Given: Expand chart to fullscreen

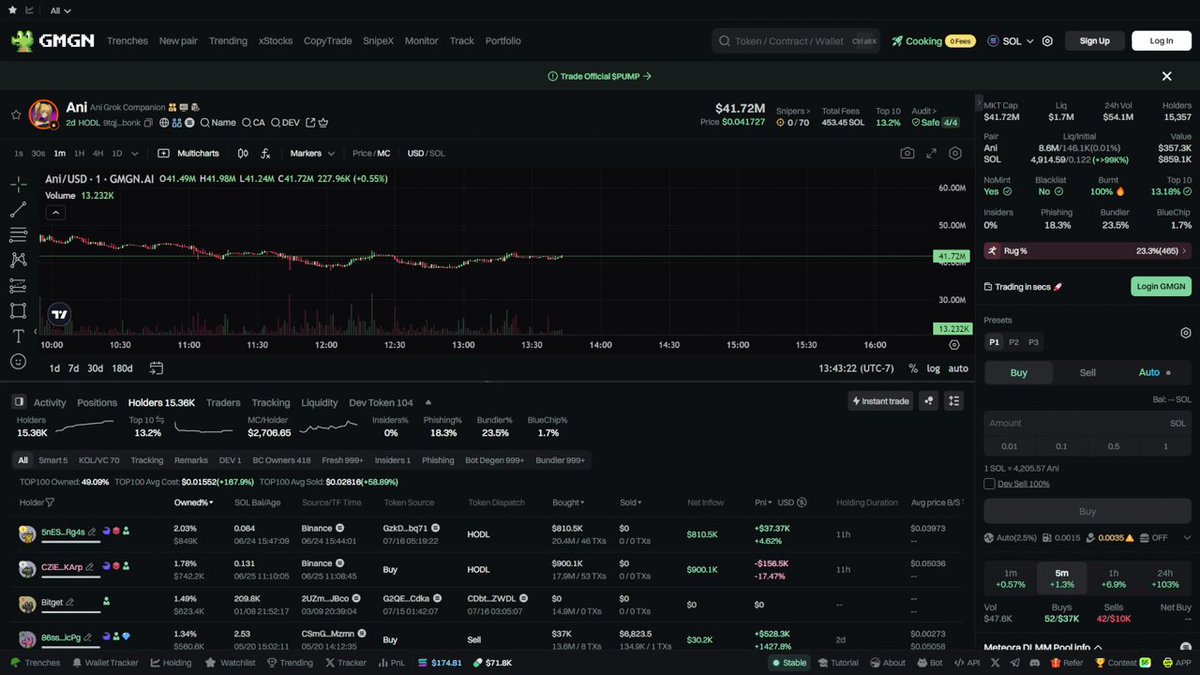Looking at the screenshot, I should click(x=931, y=153).
